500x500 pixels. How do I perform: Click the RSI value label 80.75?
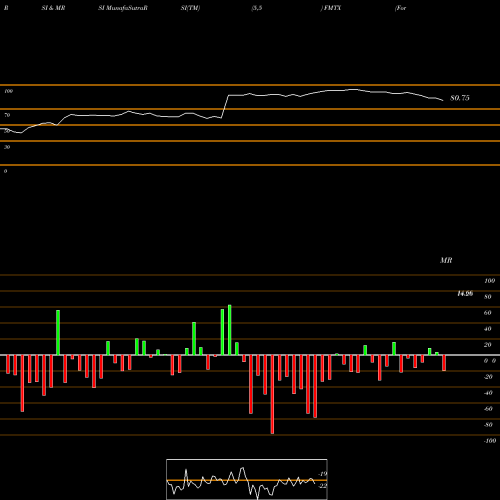coord(460,98)
